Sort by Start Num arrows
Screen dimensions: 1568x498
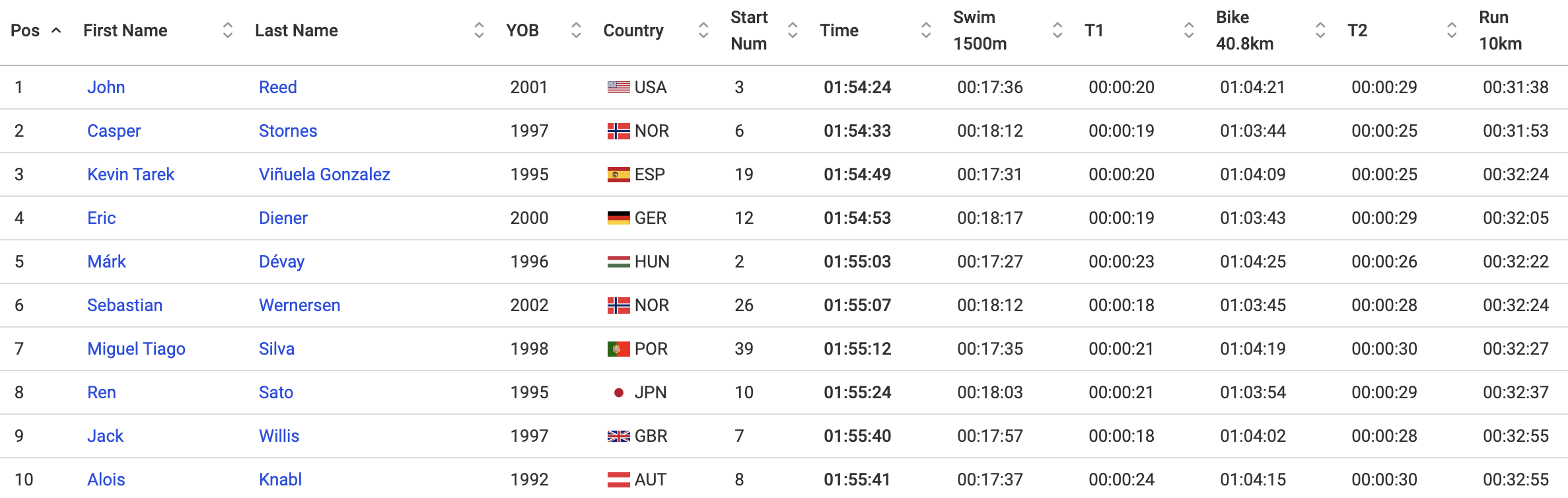pos(793,30)
